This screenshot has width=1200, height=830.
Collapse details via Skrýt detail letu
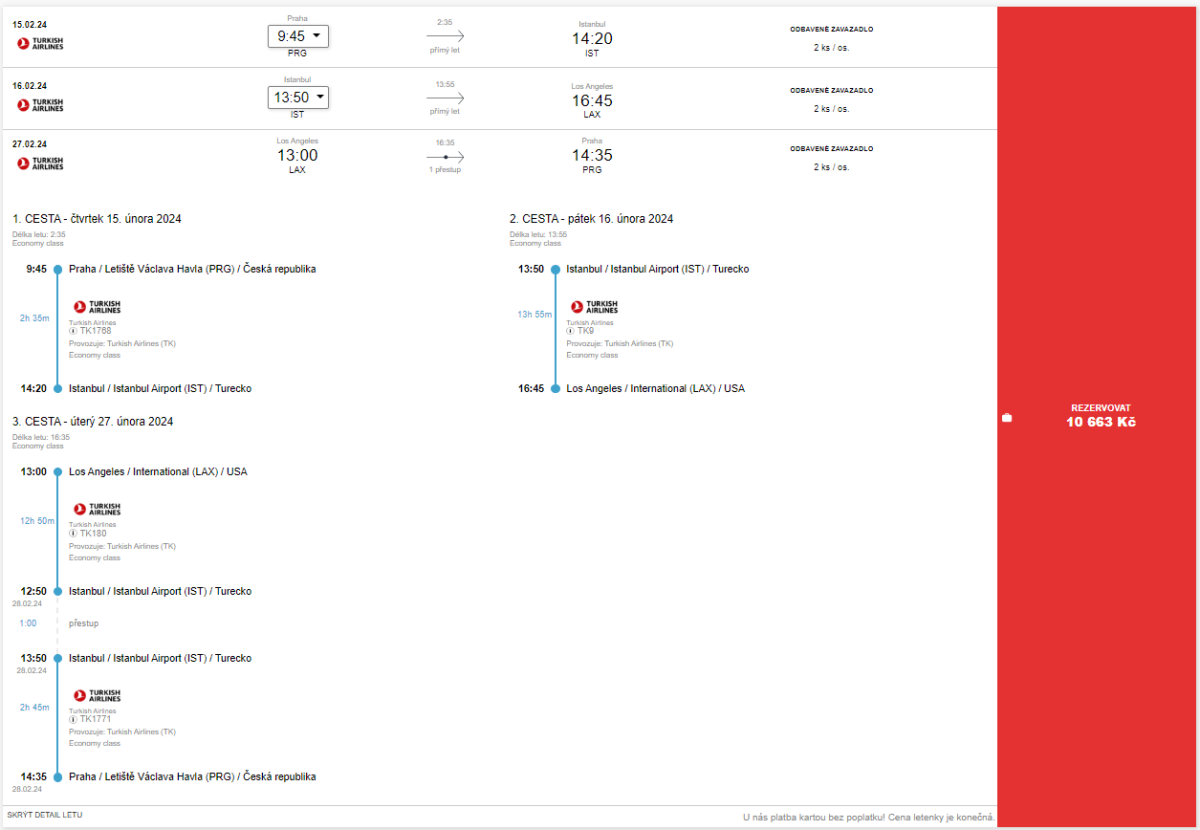(45, 815)
